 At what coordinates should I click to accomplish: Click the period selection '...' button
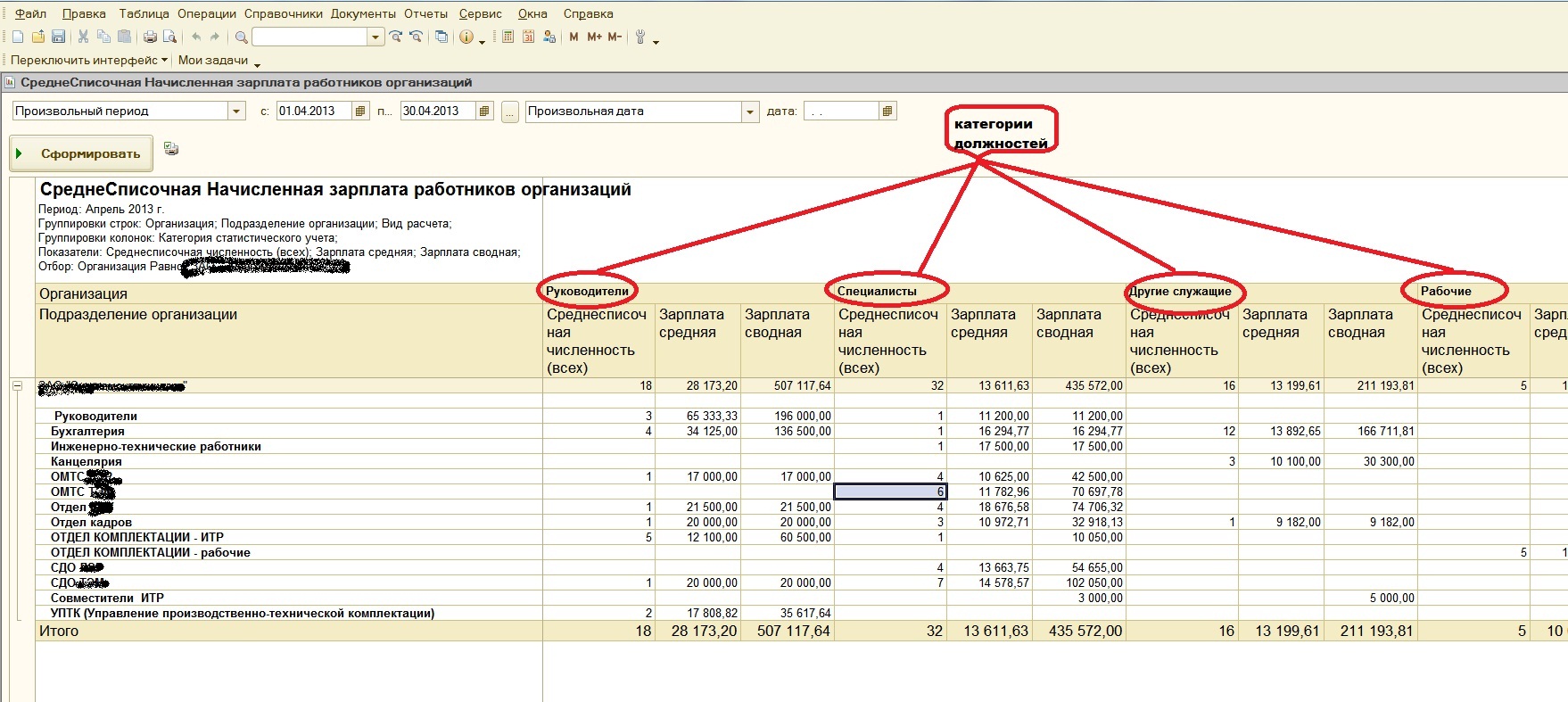510,111
